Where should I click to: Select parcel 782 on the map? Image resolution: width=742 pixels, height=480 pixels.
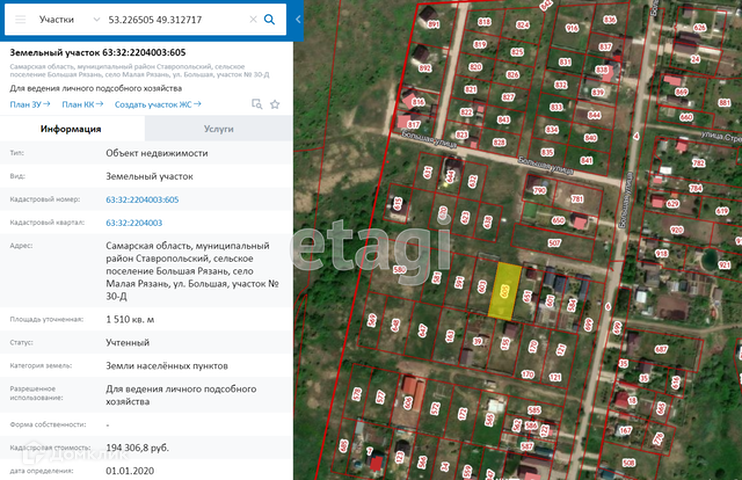(x=698, y=163)
